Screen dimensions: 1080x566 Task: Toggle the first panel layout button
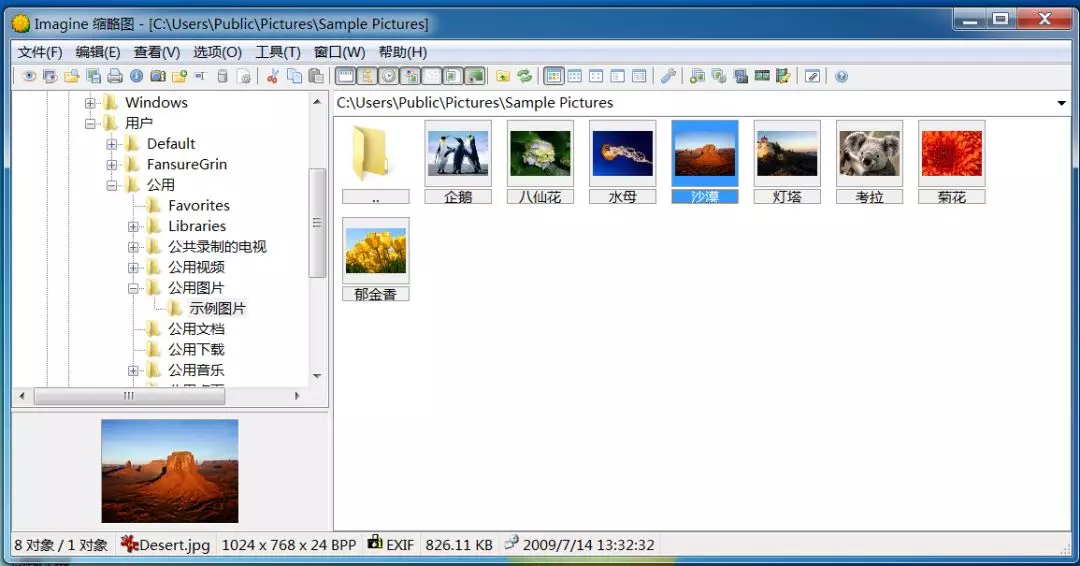tap(346, 76)
